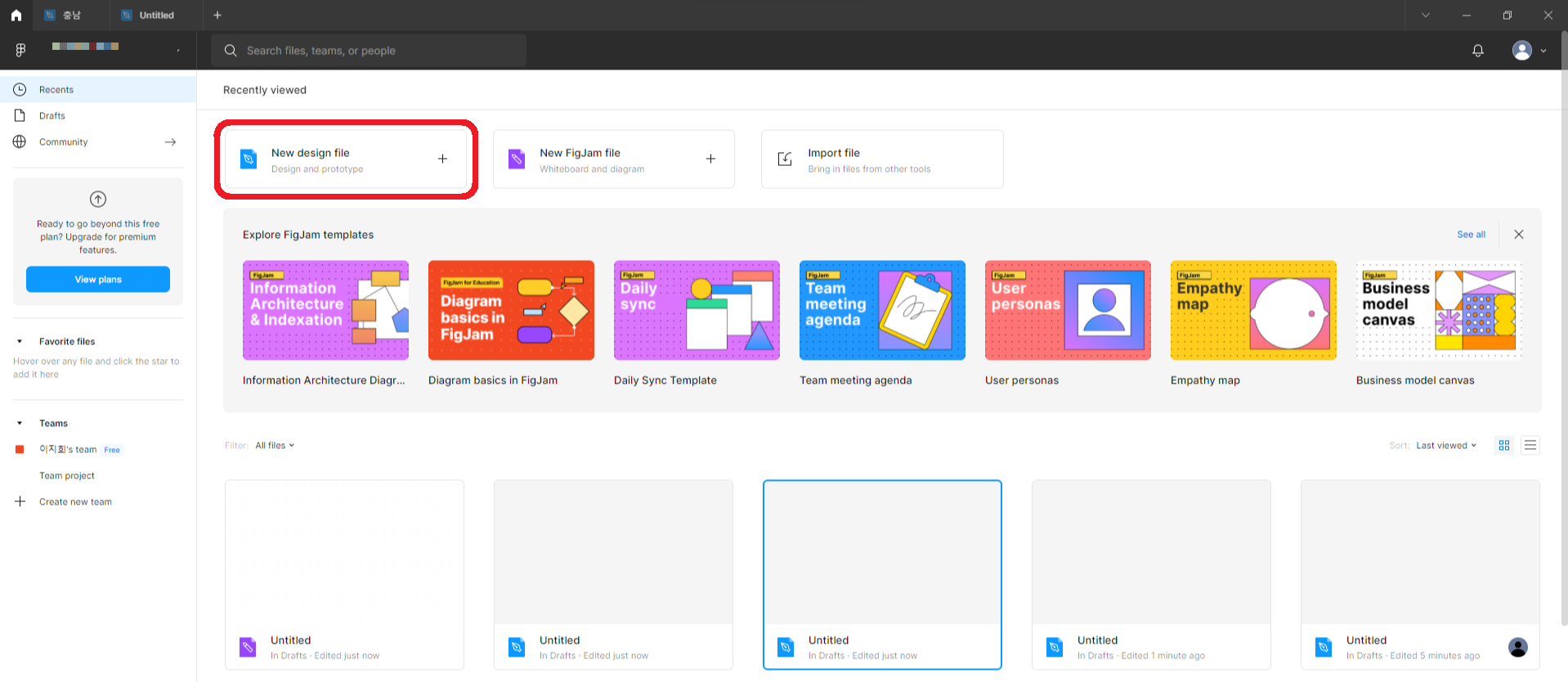Click Create new team
Viewport: 1568px width, 682px height.
point(75,501)
